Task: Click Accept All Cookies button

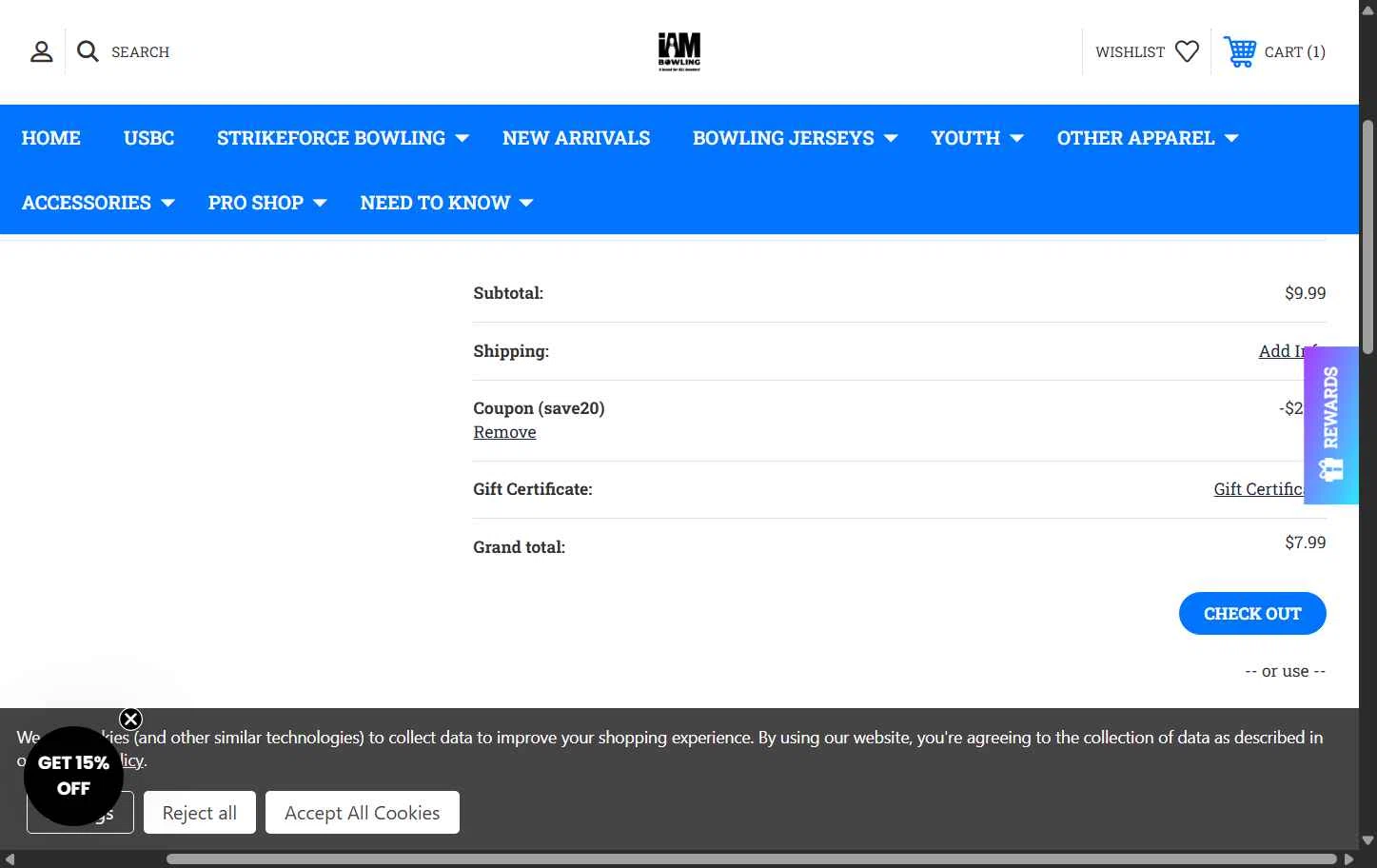Action: pyautogui.click(x=363, y=813)
